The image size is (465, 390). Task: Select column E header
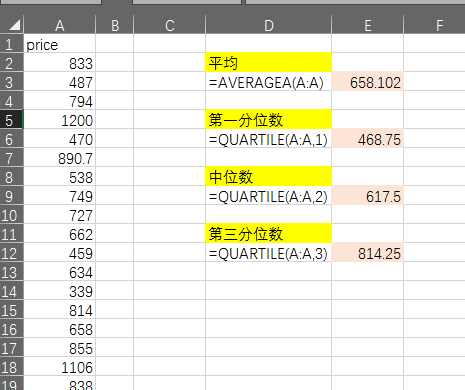(368, 24)
